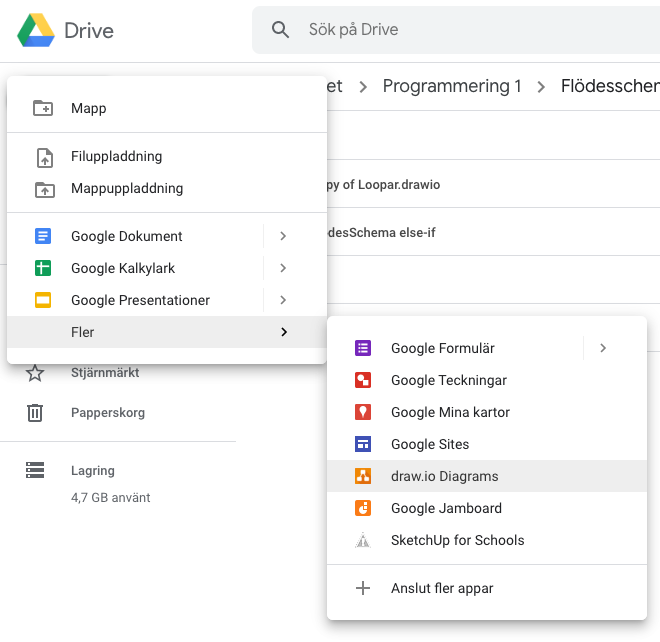Create a new Google Dokument
Image resolution: width=660 pixels, height=642 pixels.
(x=135, y=236)
